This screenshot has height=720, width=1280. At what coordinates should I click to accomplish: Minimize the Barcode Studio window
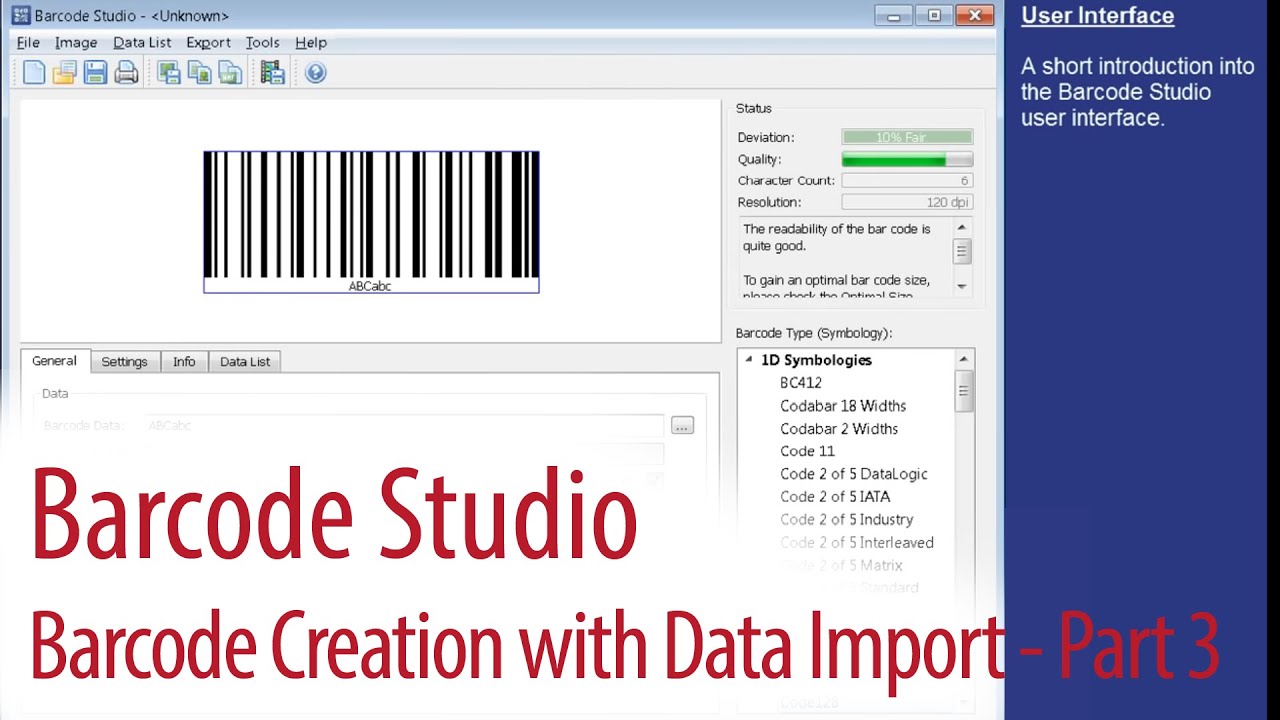point(893,15)
